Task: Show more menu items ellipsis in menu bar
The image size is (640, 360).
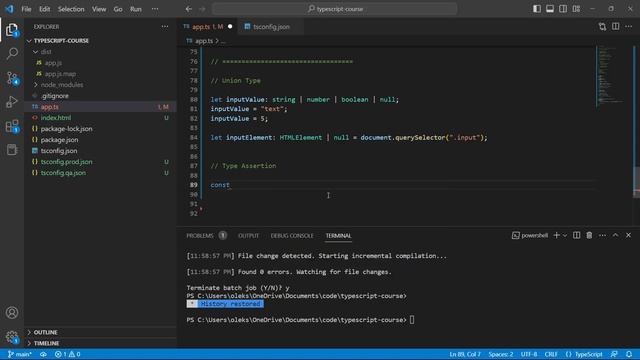Action: [x=155, y=9]
